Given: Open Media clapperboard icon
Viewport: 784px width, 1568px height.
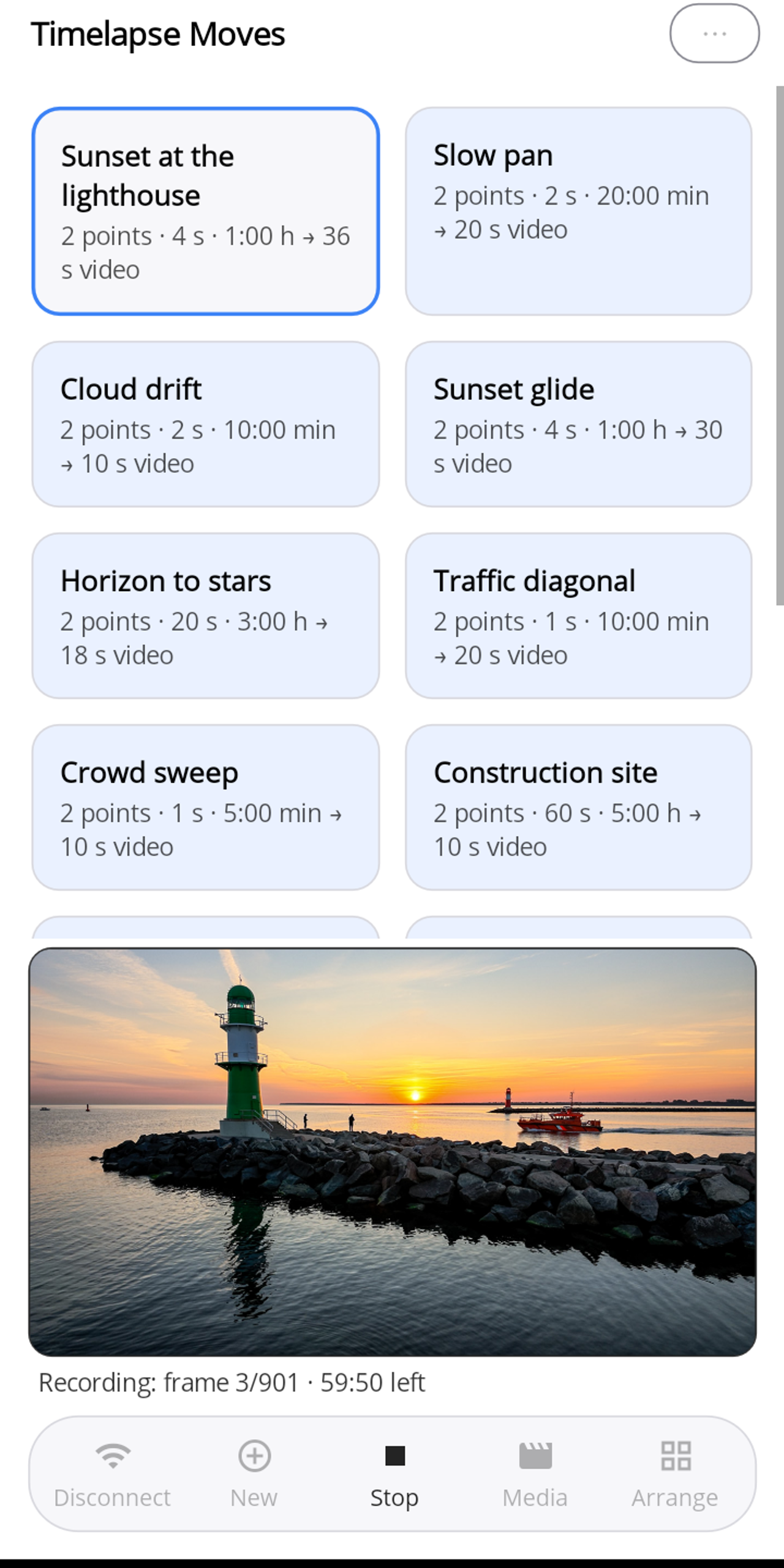Looking at the screenshot, I should point(535,1455).
